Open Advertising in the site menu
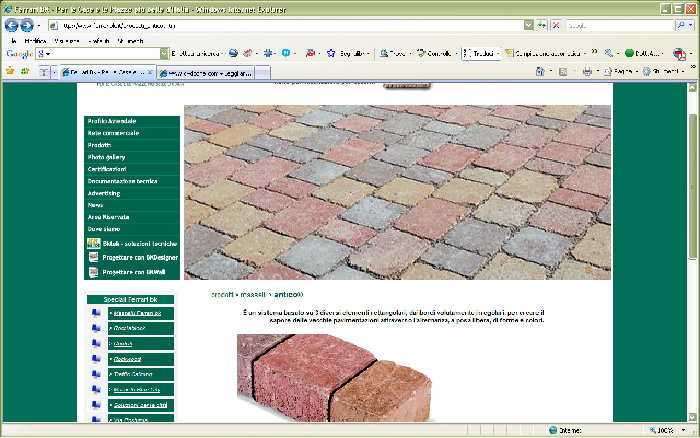 132,193
